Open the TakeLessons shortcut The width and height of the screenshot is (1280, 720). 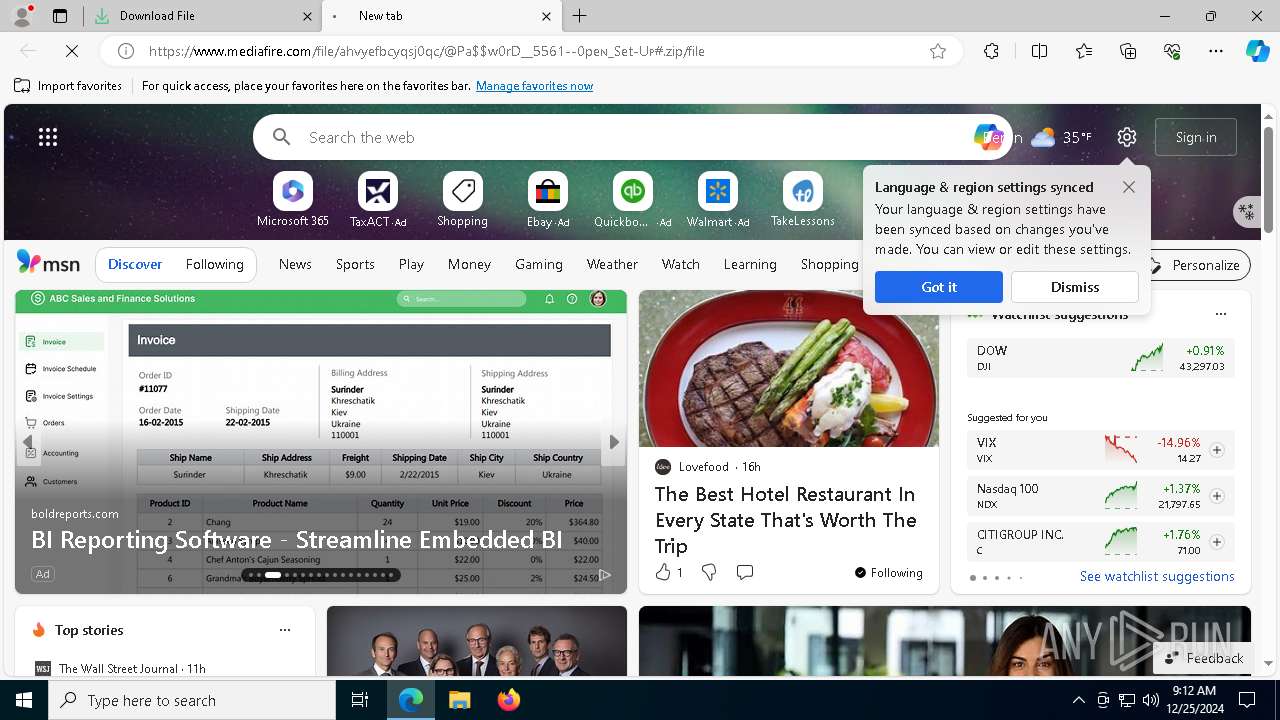tap(802, 200)
